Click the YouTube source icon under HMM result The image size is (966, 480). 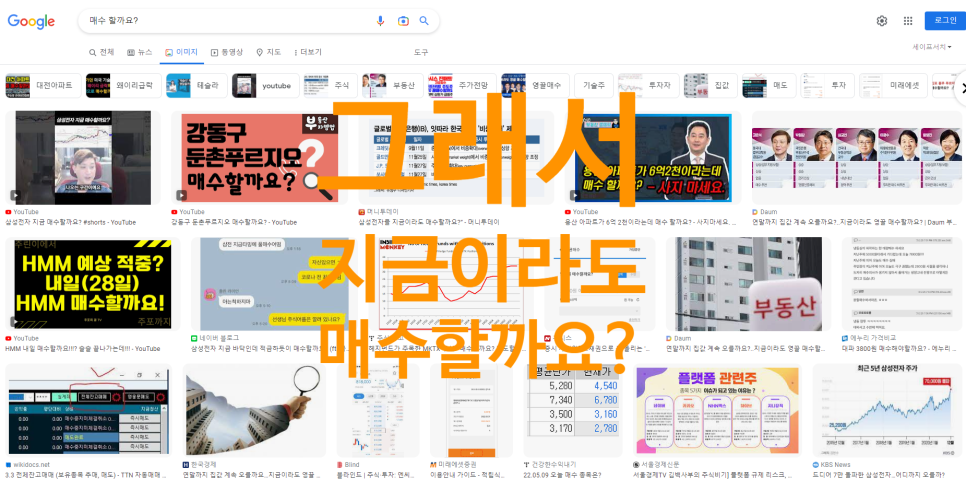click(x=9, y=338)
